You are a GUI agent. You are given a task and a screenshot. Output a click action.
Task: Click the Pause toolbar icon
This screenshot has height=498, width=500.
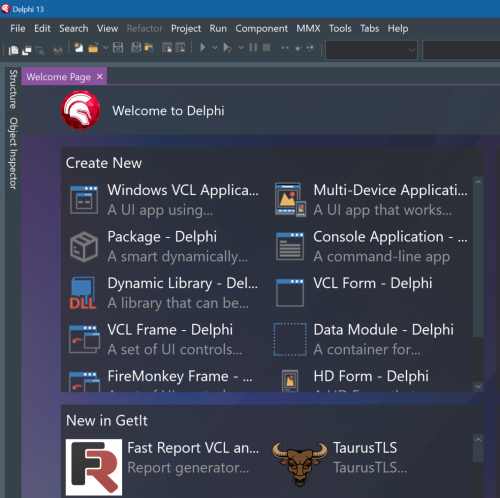click(x=253, y=47)
